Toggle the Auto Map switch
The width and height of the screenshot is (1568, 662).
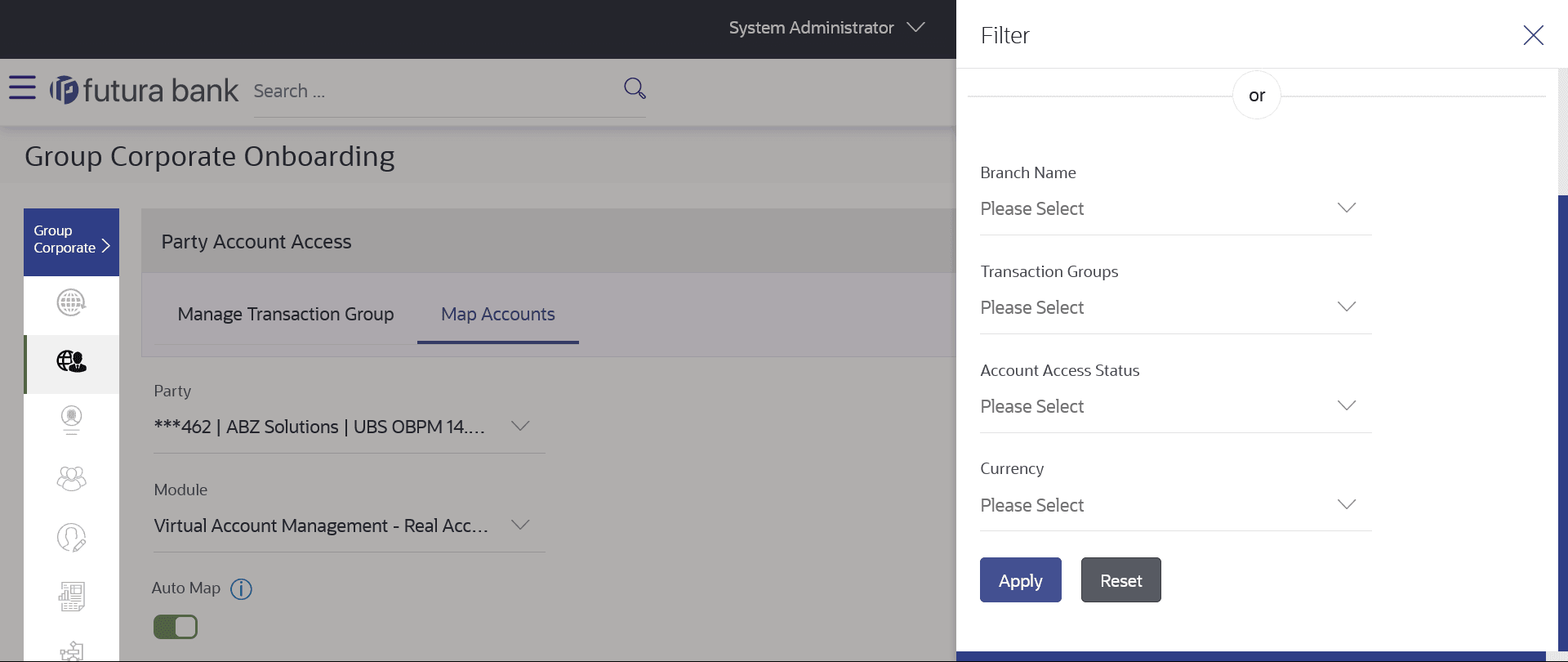(x=176, y=627)
